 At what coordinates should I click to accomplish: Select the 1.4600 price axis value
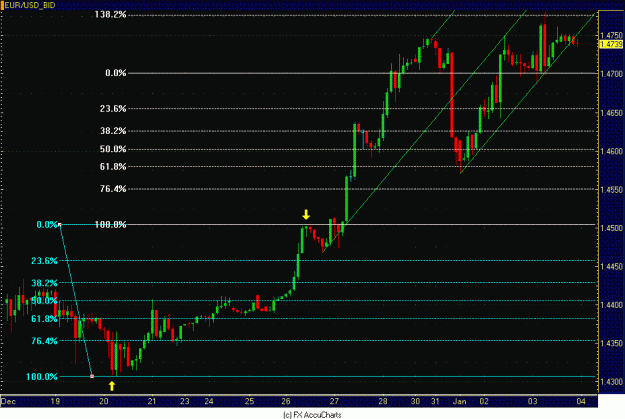coord(611,151)
